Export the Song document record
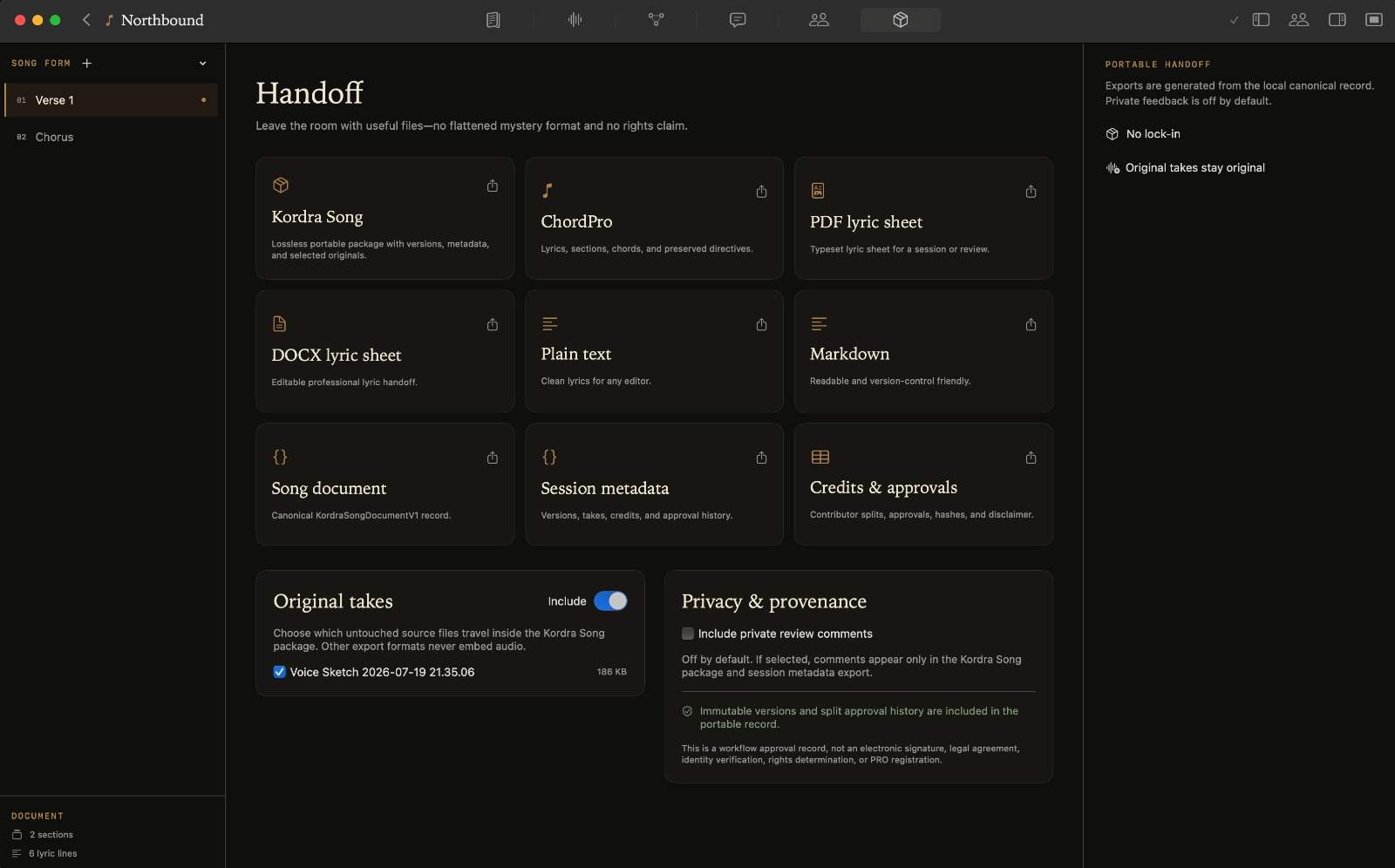 (x=493, y=458)
